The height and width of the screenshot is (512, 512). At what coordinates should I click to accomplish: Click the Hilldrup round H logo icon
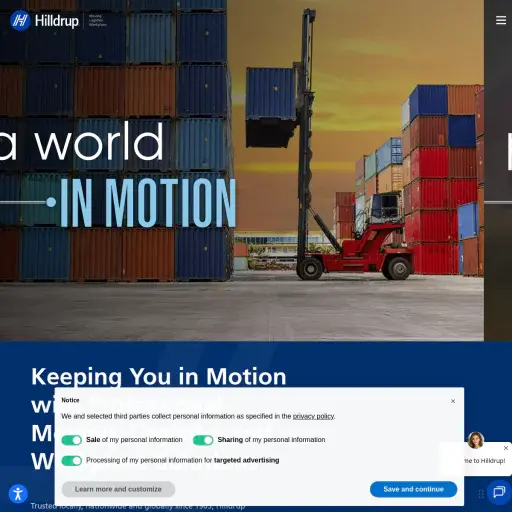(20, 21)
